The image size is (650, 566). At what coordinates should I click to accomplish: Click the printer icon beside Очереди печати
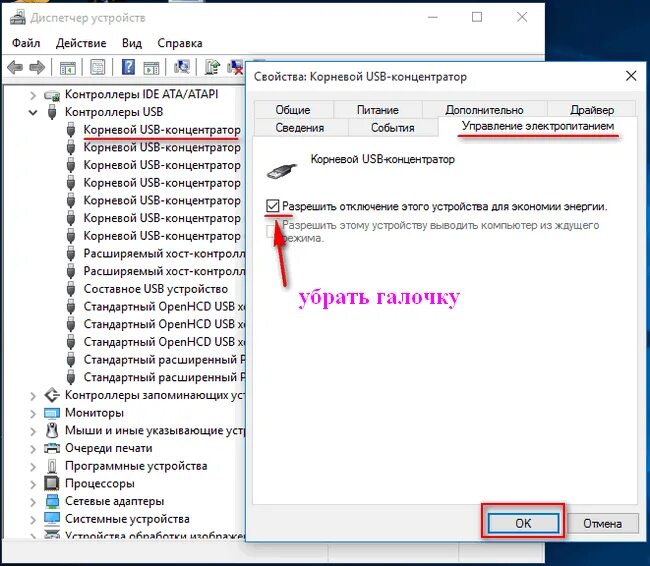(52, 448)
